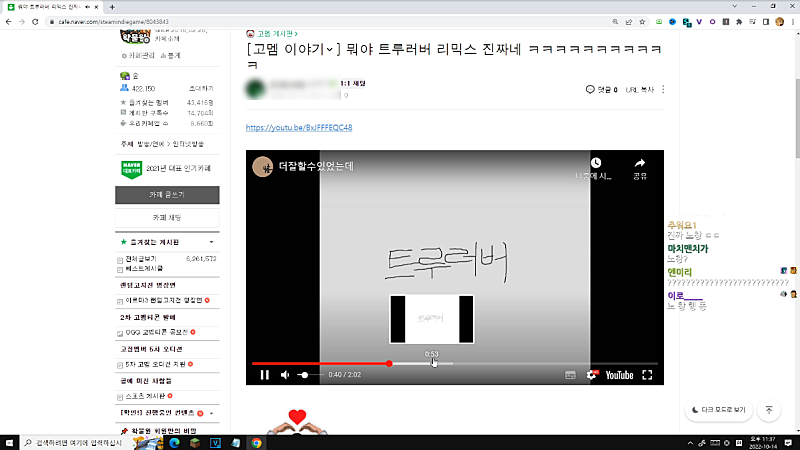Click URL 복사 to copy link
Viewport: 800px width, 450px height.
pyautogui.click(x=640, y=90)
